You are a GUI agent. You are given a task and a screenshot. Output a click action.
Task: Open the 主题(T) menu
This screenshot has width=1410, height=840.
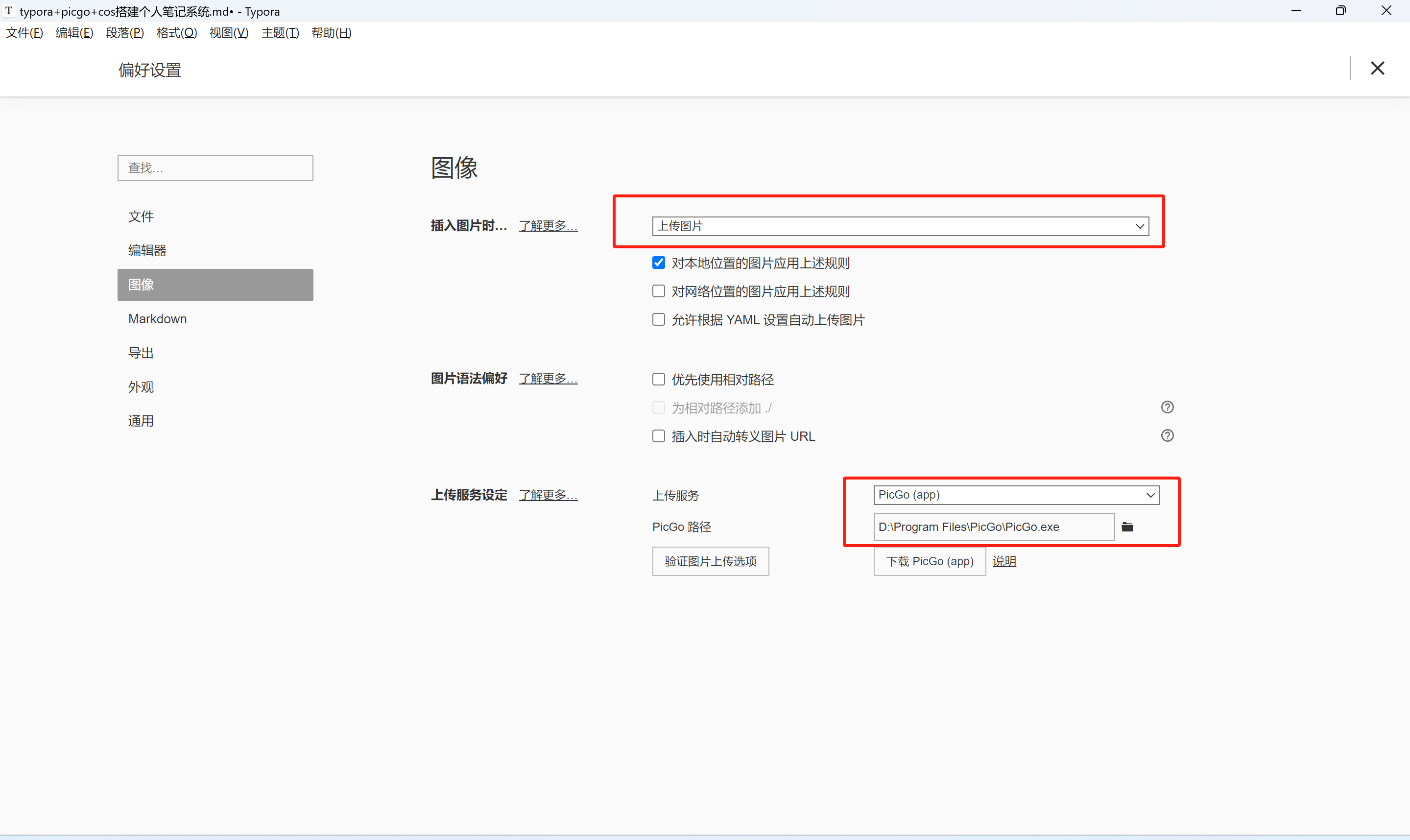click(x=280, y=33)
